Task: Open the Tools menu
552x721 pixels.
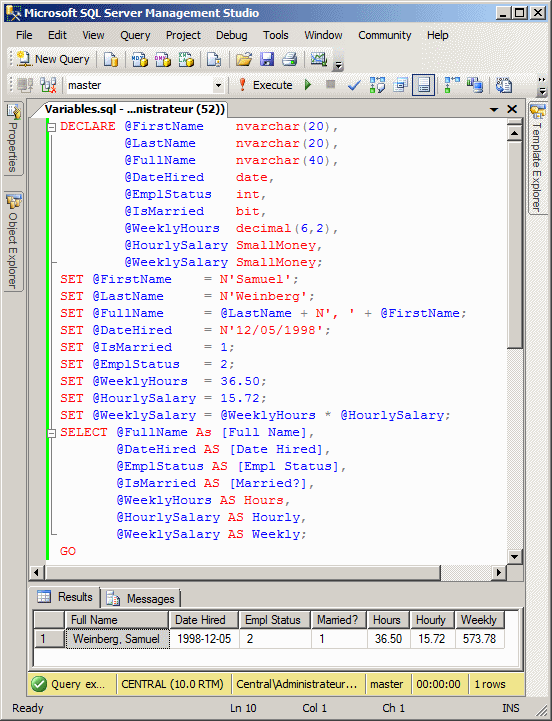Action: [276, 35]
